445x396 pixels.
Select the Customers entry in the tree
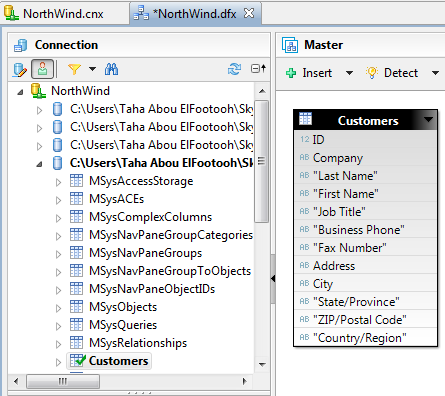[118, 361]
